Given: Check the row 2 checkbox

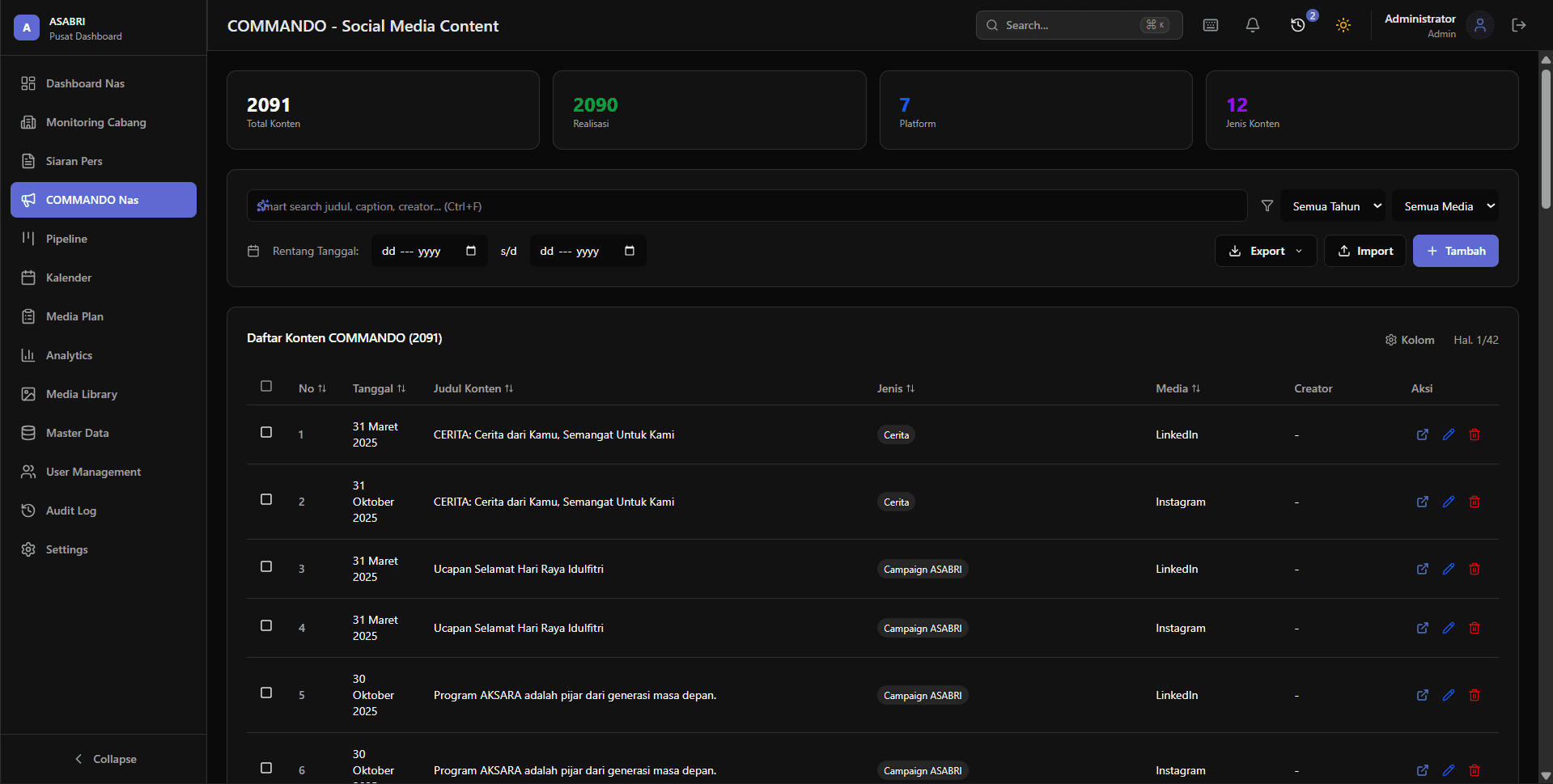Looking at the screenshot, I should (266, 499).
